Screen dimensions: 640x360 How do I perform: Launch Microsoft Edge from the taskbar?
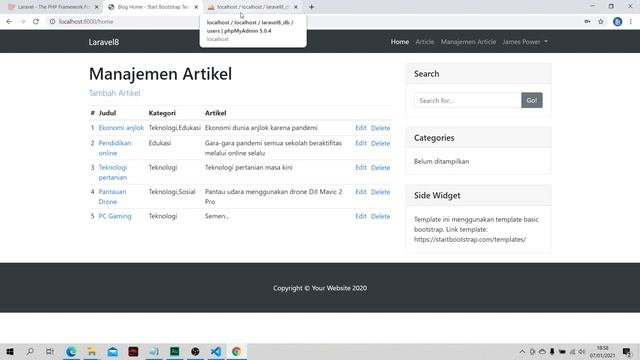click(x=71, y=351)
